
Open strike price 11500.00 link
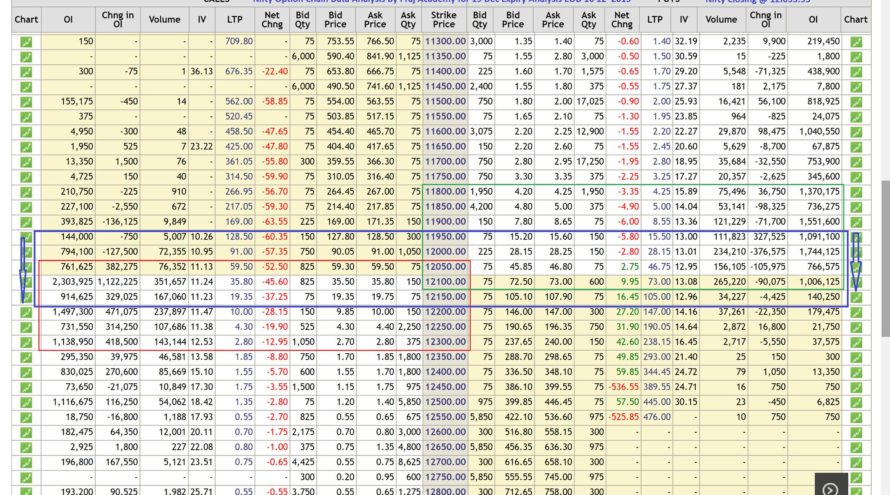click(x=445, y=102)
